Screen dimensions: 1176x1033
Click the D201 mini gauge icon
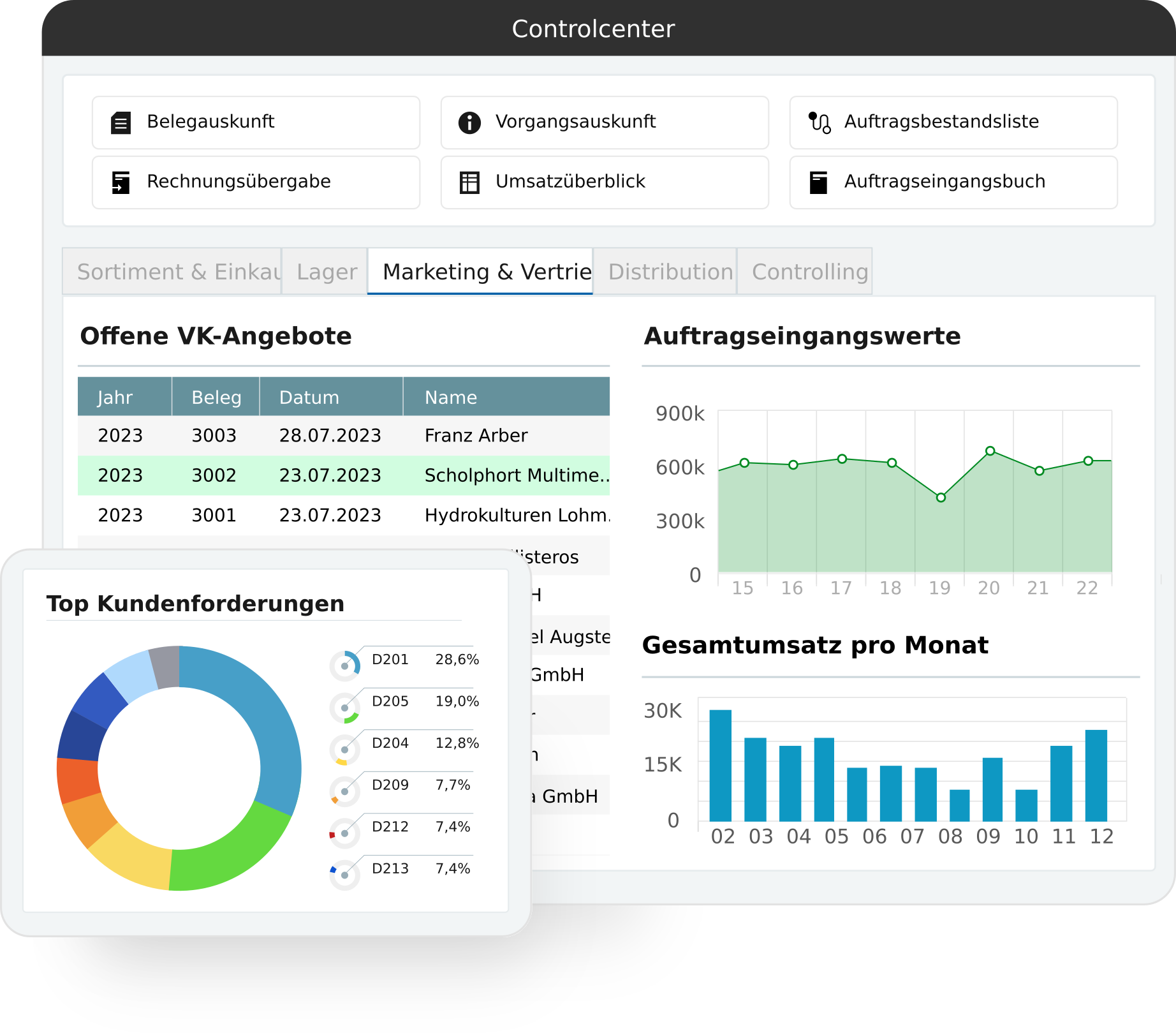point(345,665)
